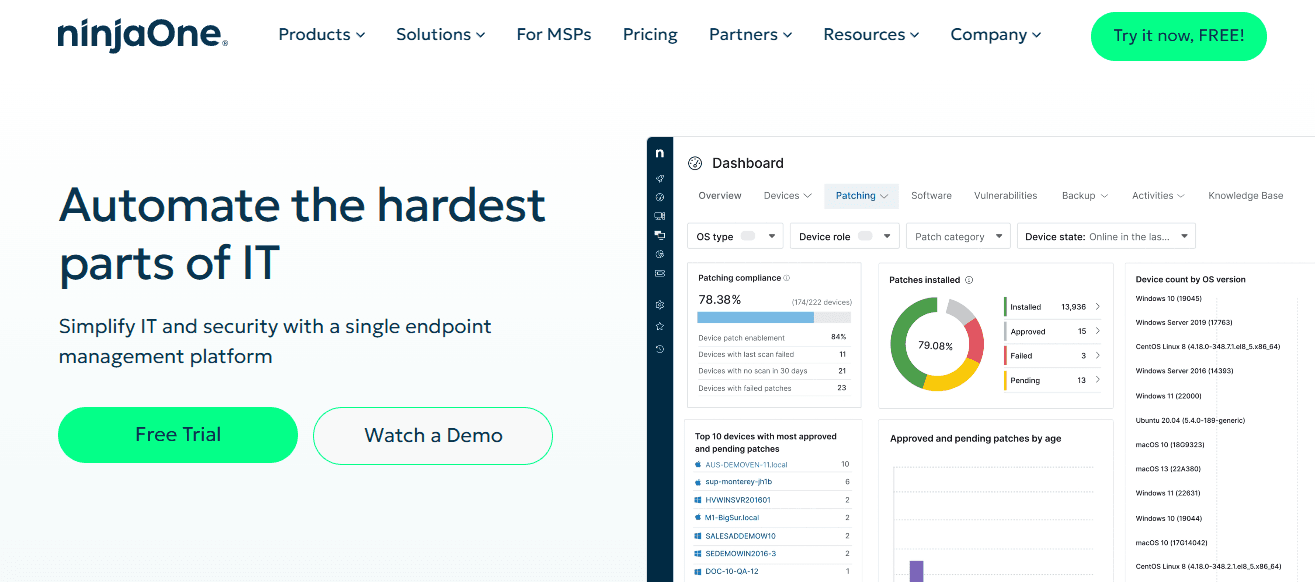Switch to the Vulnerabilities tab
Image resolution: width=1315 pixels, height=582 pixels.
point(1005,196)
